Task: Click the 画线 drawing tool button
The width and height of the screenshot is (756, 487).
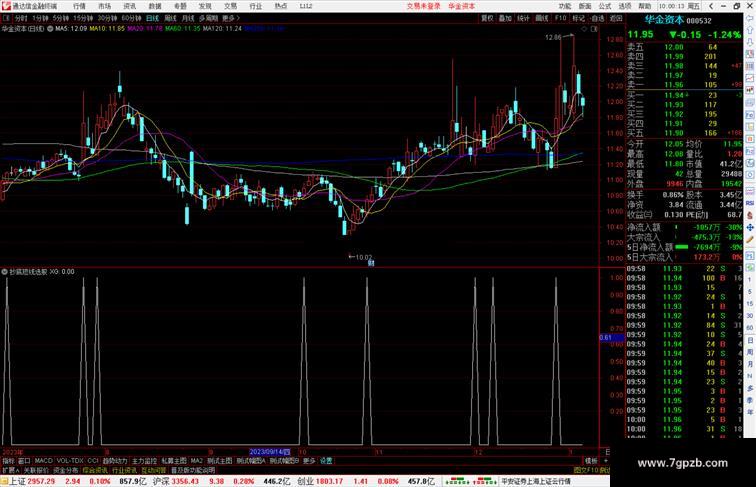Action: point(542,18)
